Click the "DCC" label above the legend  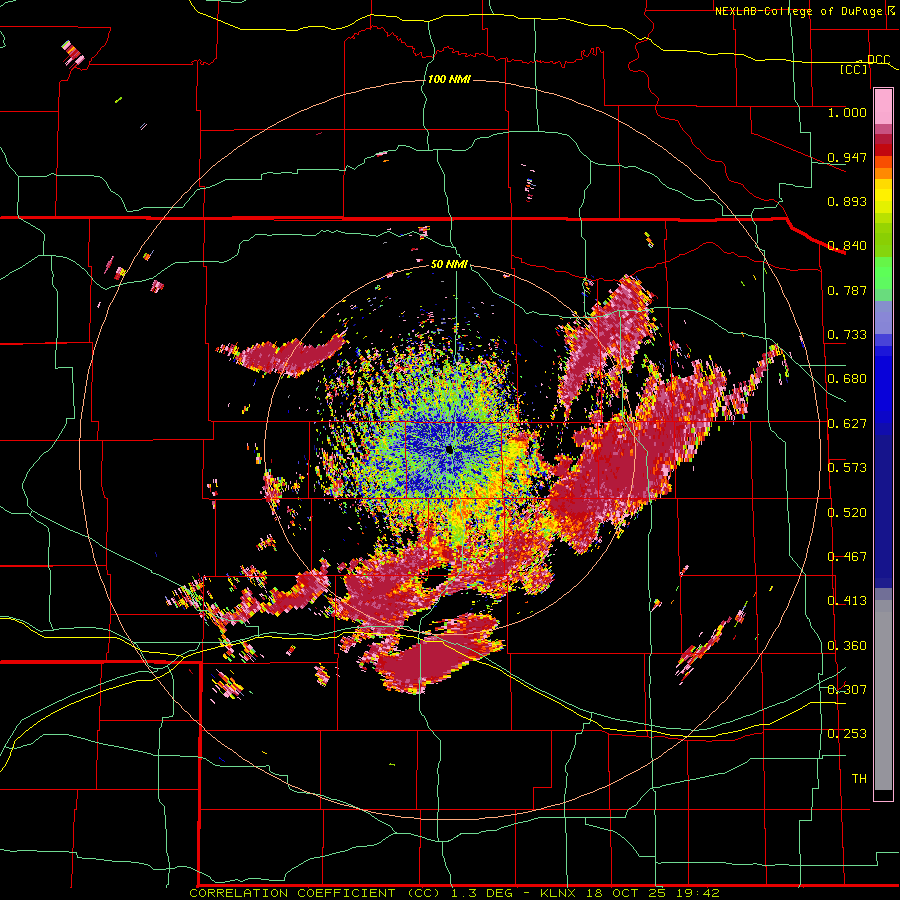coord(878,60)
